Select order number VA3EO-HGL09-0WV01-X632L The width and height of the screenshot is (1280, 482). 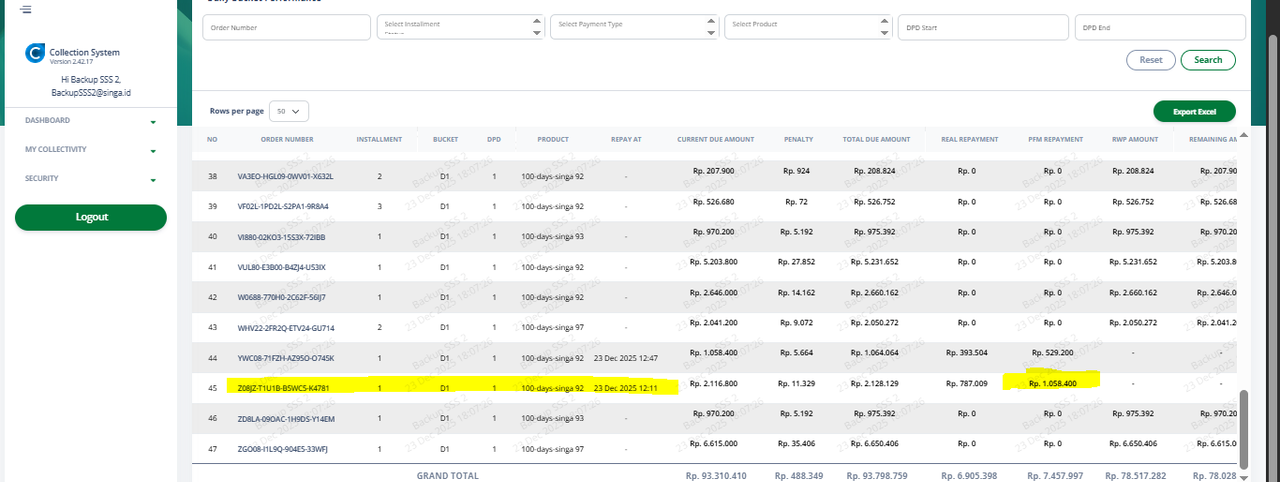pos(285,176)
